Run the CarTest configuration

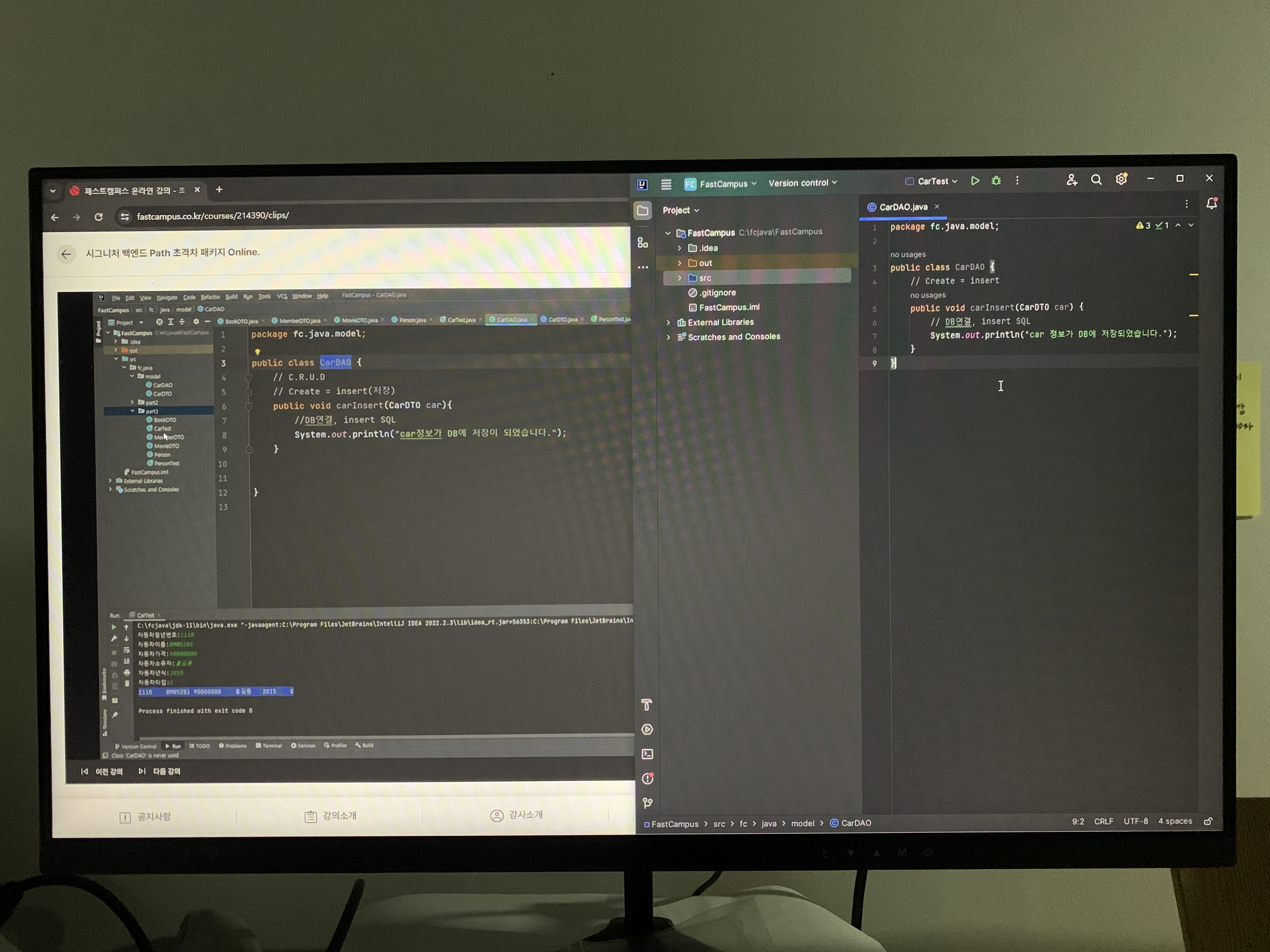975,181
